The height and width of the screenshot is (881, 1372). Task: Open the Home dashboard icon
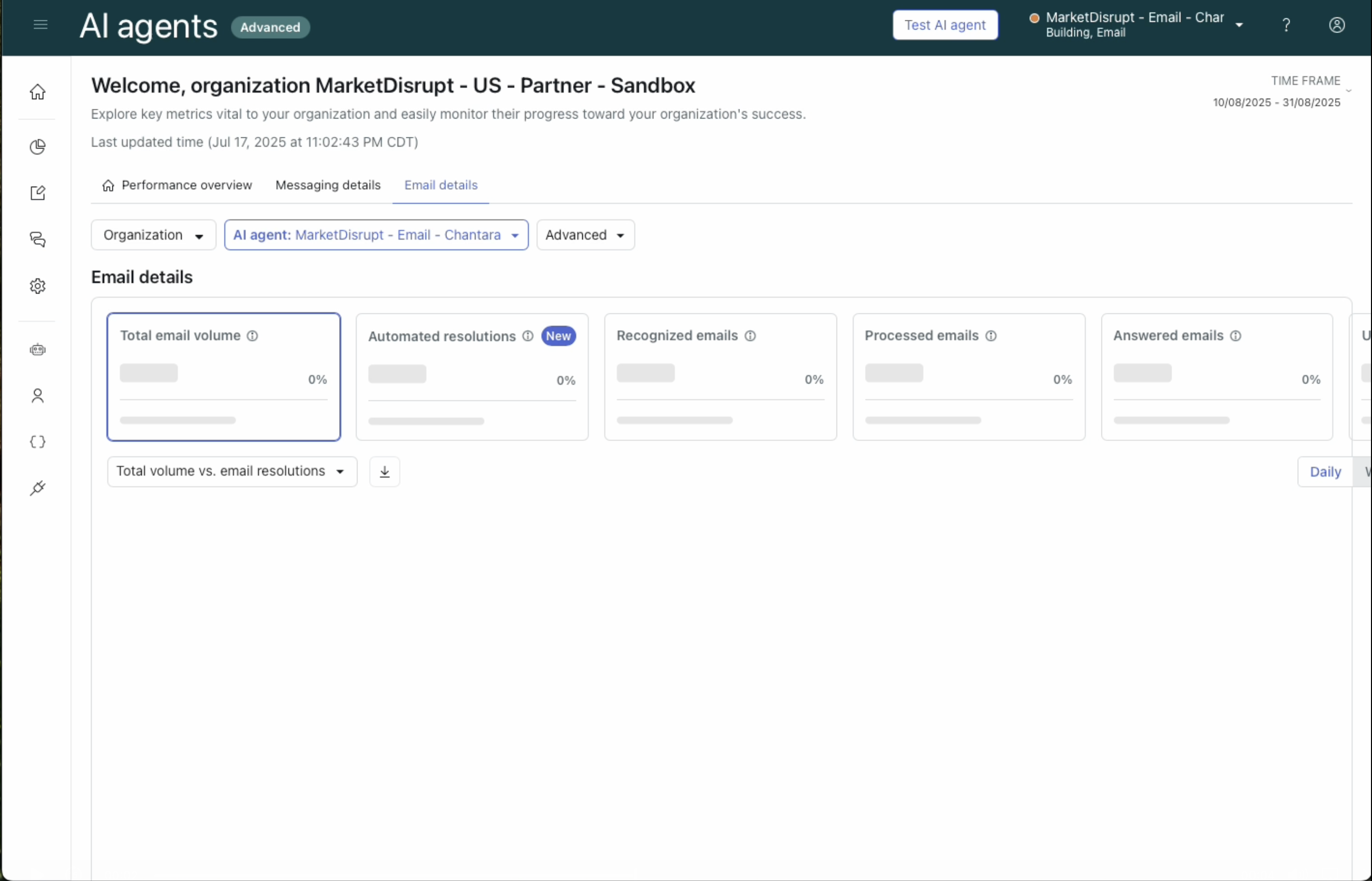(x=37, y=92)
